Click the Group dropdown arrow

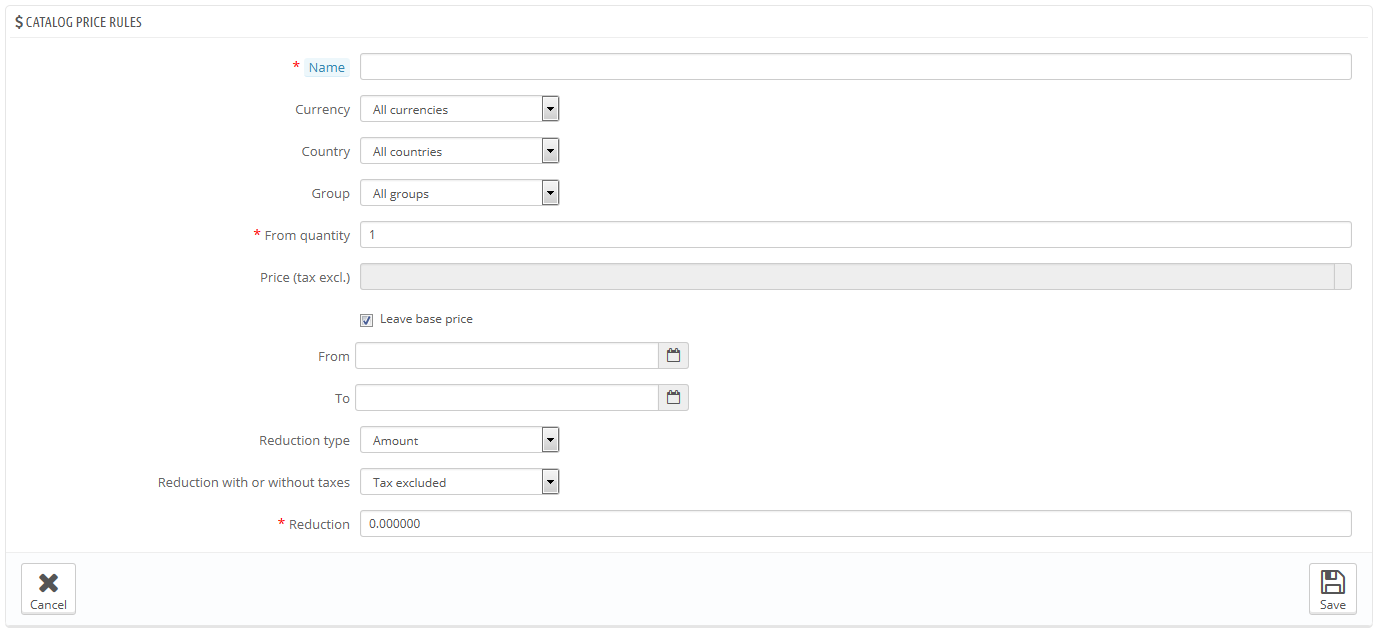[x=549, y=192]
